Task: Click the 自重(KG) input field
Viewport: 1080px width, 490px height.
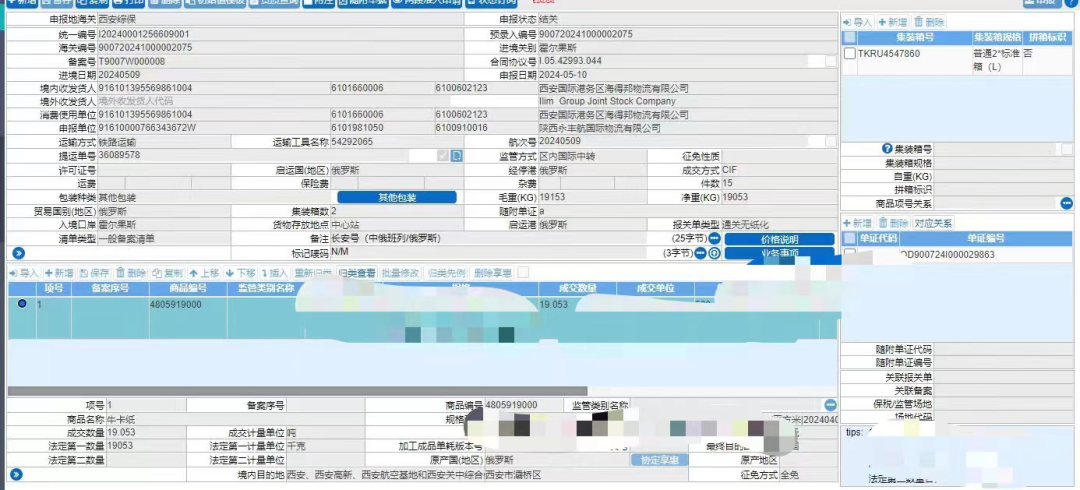Action: coord(1004,176)
